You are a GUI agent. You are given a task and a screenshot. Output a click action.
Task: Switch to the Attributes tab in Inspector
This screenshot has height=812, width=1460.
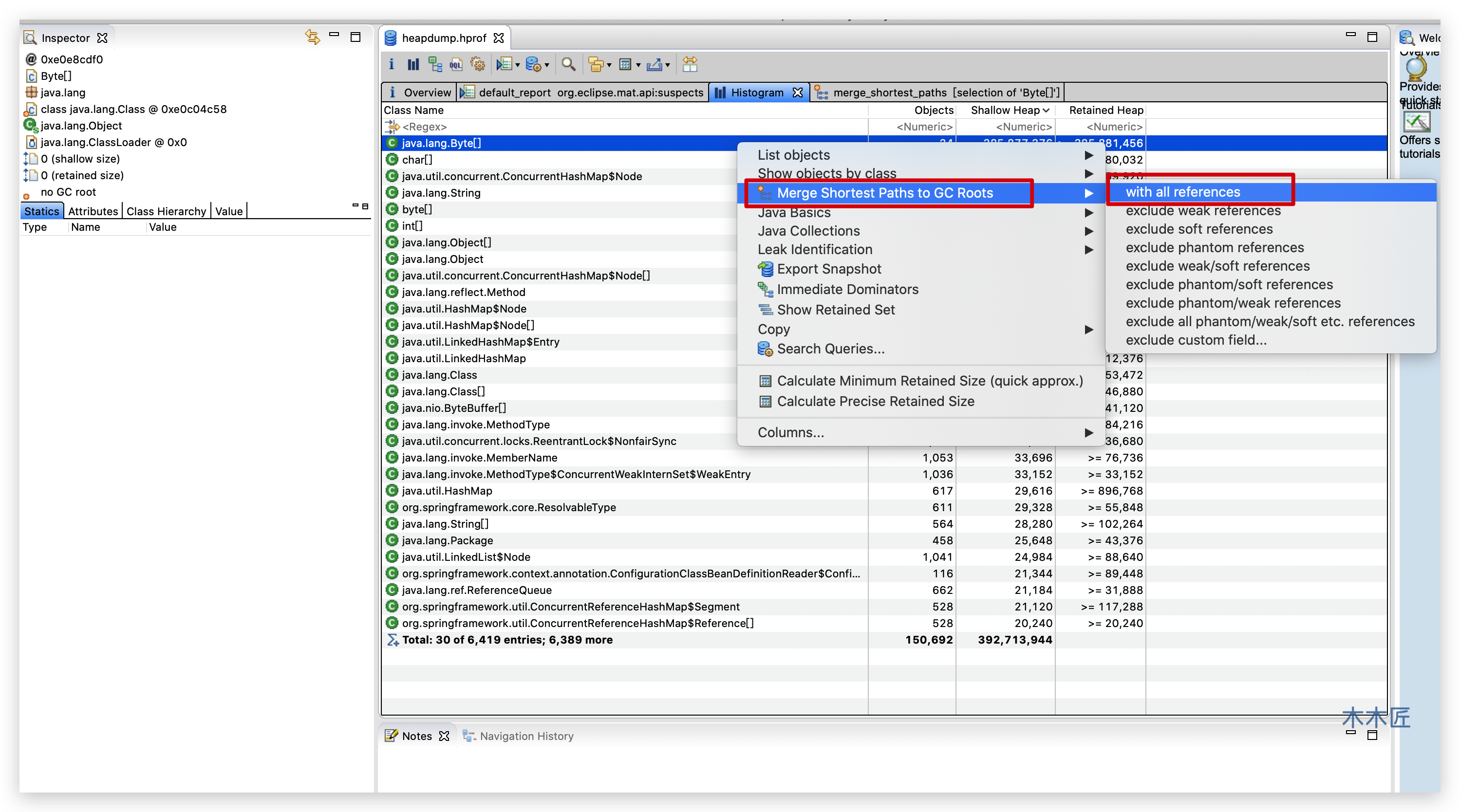coord(93,211)
